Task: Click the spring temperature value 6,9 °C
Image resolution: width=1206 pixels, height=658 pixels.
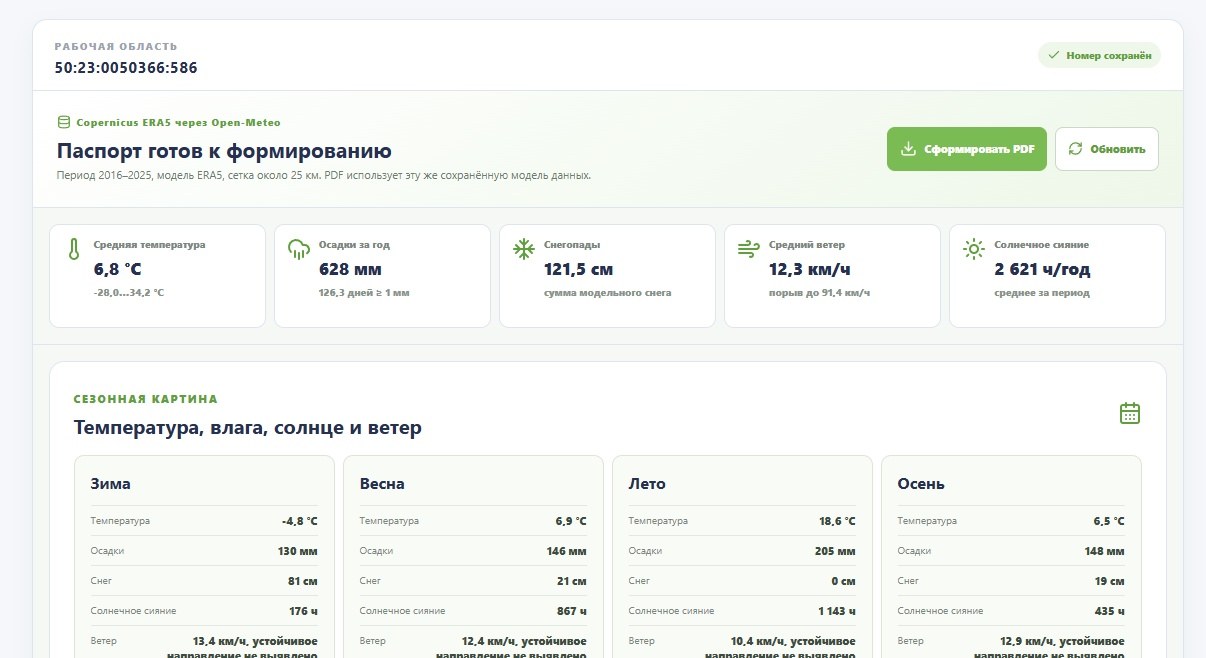Action: (x=571, y=521)
